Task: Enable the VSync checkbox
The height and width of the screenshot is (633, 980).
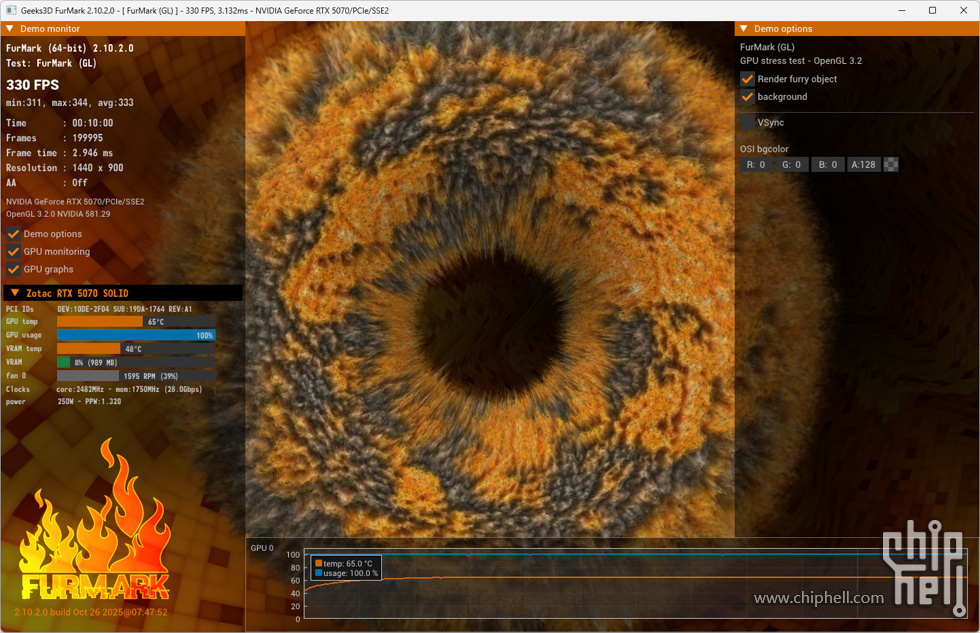Action: coord(747,122)
